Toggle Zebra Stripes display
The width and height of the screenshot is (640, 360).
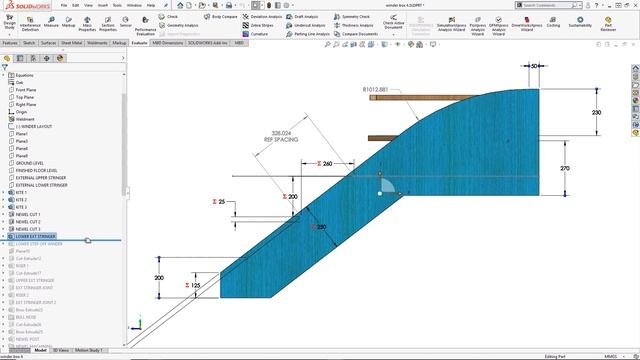tap(258, 25)
